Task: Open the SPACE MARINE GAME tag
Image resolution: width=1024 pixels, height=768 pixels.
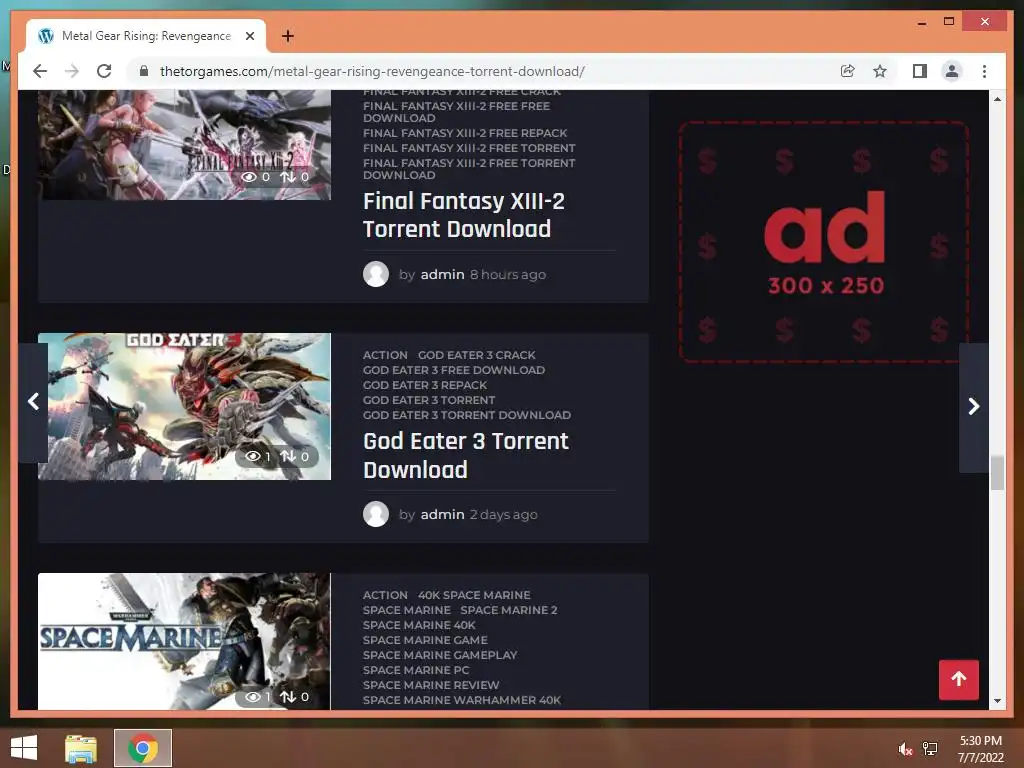Action: pos(425,641)
